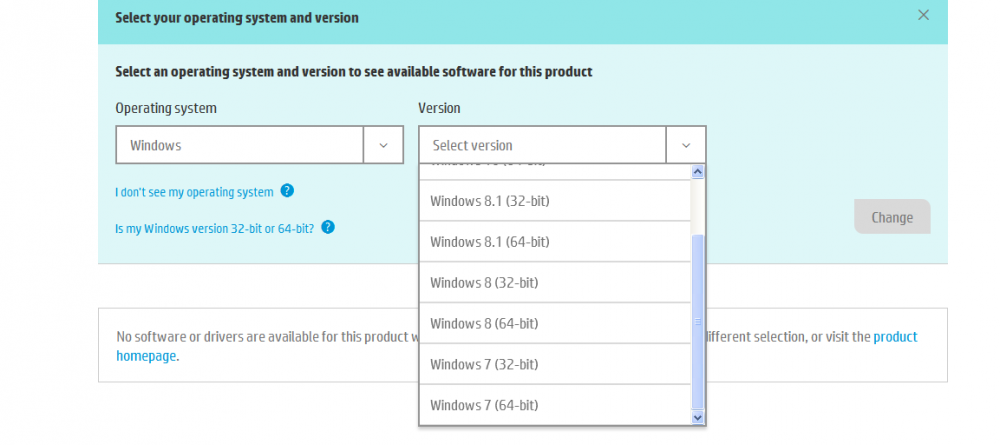This screenshot has width=1000, height=445.
Task: Open "I don't see my operating system" link
Action: click(x=194, y=192)
